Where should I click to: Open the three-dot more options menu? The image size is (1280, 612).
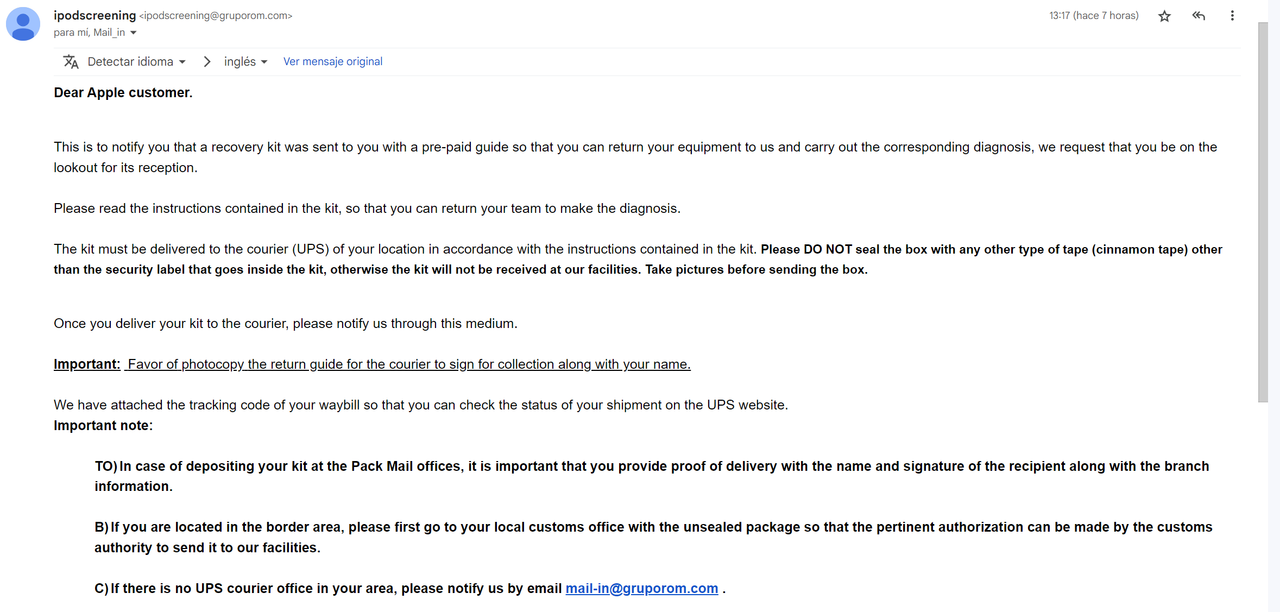click(1232, 16)
